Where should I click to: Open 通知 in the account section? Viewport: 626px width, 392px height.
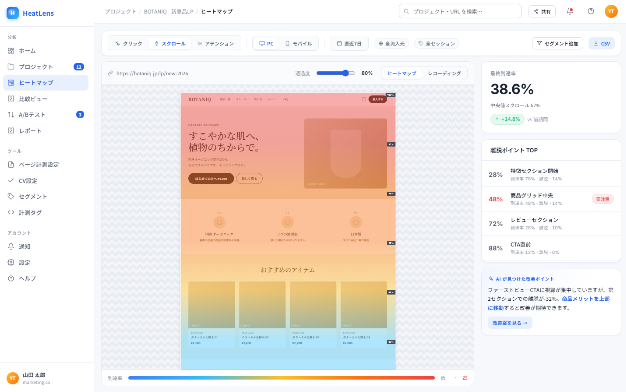click(46, 246)
